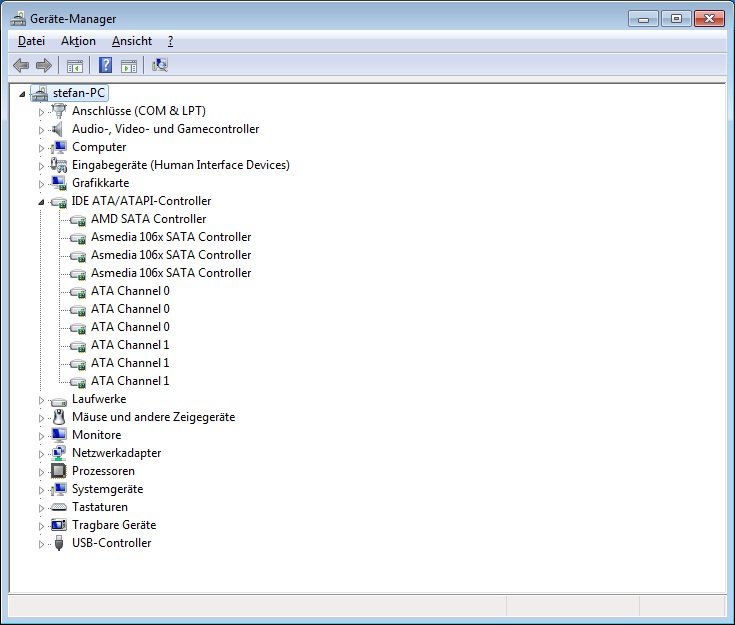Screen dimensions: 735x625
Task: Click the speaker icon for Audio-, Video- und Gamecontroller
Action: (57, 129)
